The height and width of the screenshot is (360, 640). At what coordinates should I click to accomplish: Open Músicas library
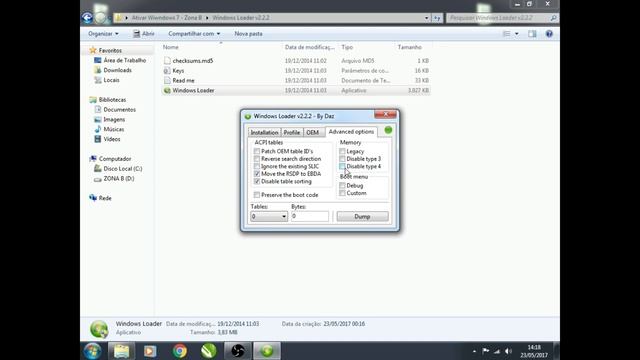[113, 129]
